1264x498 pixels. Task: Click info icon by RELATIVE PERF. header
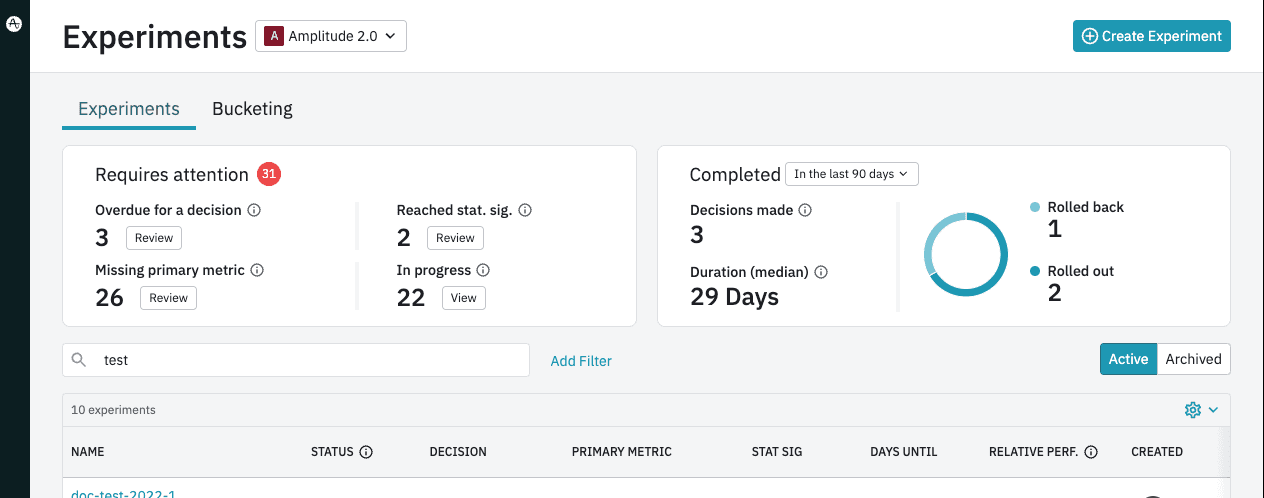(1091, 452)
